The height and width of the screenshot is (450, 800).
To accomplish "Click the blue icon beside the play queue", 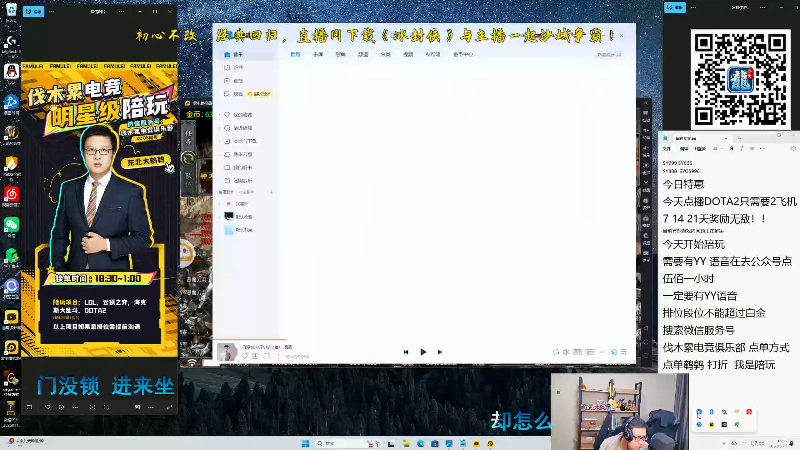I will [x=614, y=352].
